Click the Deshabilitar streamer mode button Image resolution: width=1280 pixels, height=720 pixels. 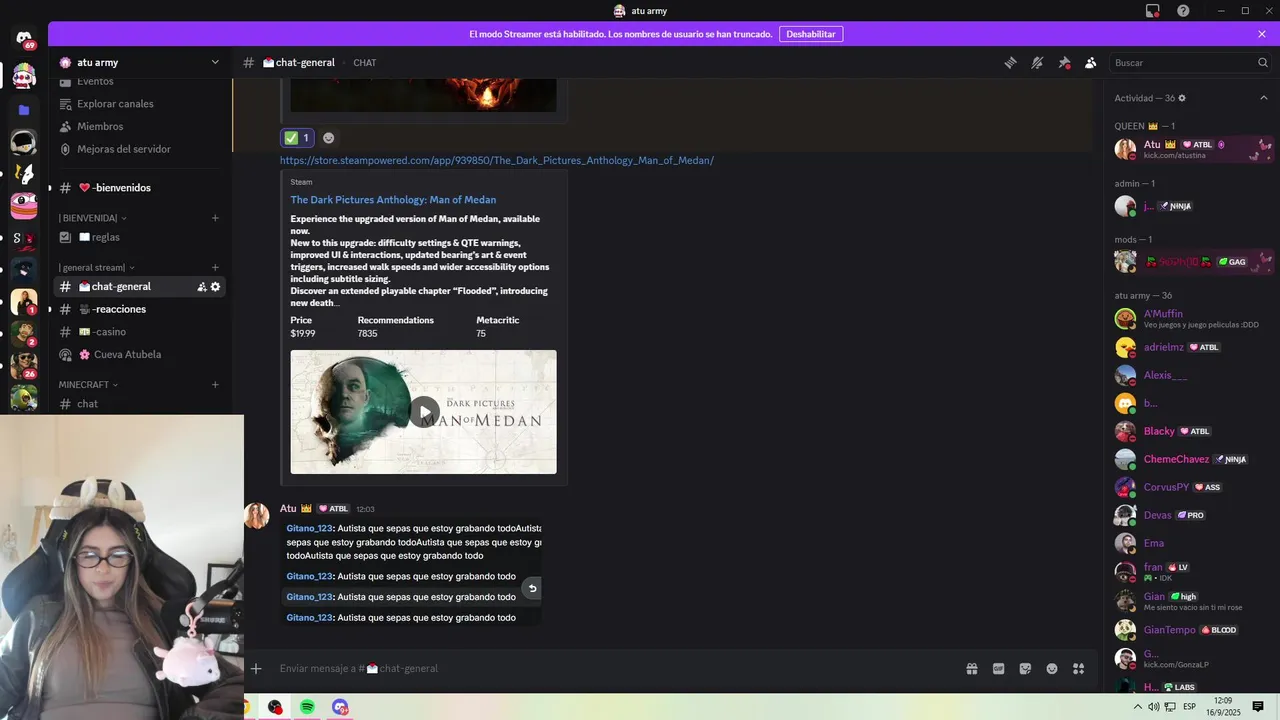811,34
